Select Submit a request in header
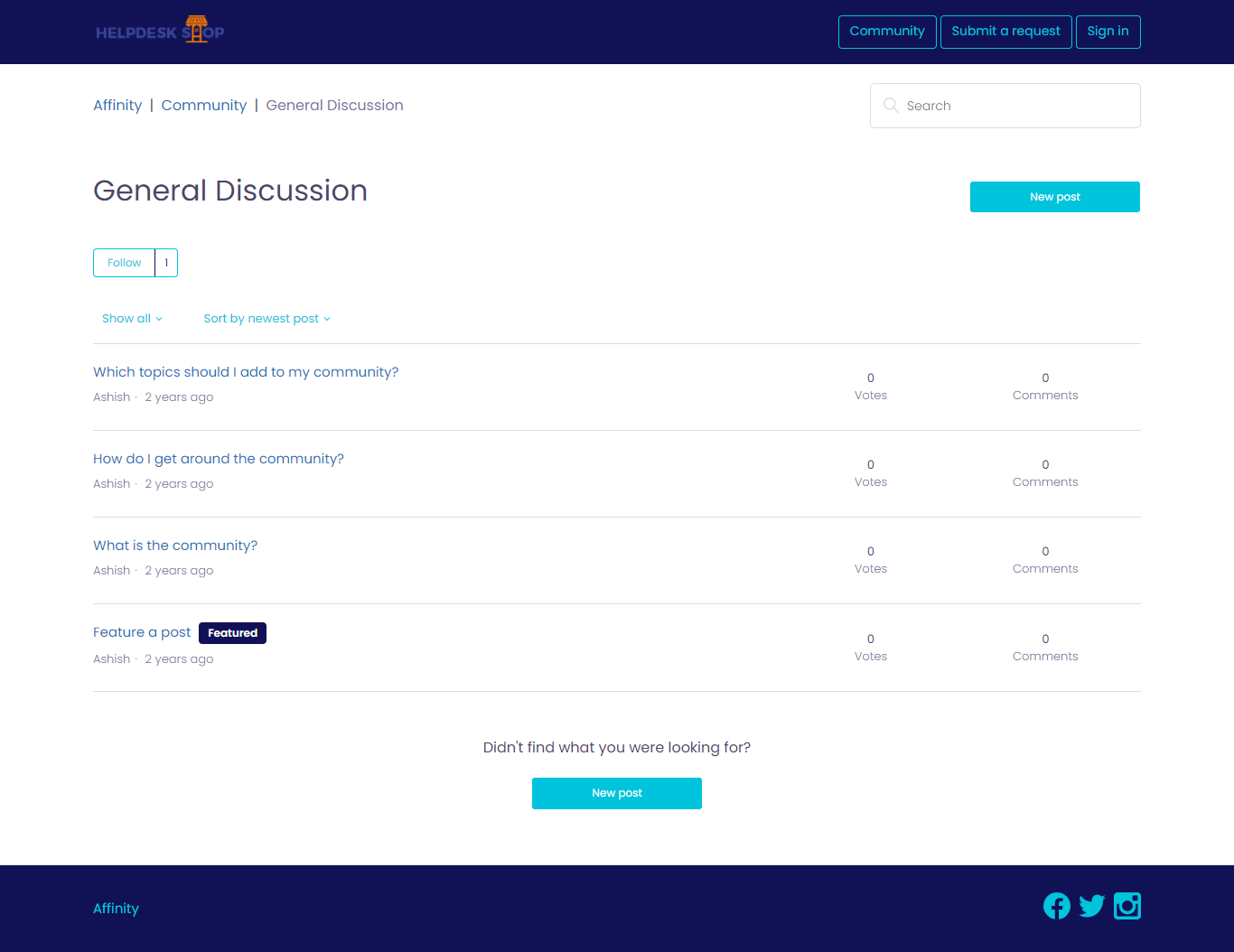 click(1005, 32)
